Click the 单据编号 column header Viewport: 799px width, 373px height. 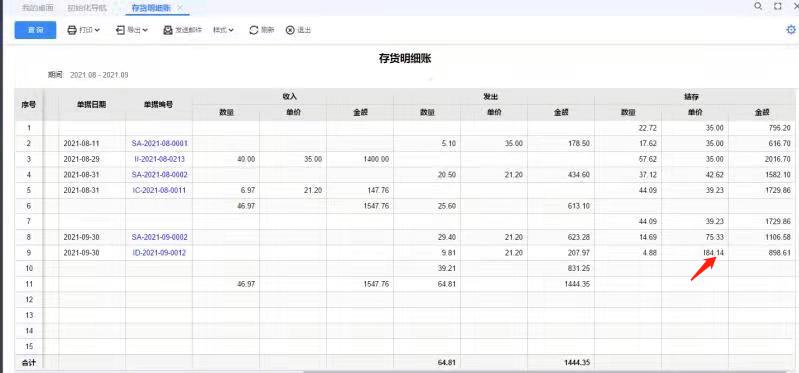(x=159, y=104)
